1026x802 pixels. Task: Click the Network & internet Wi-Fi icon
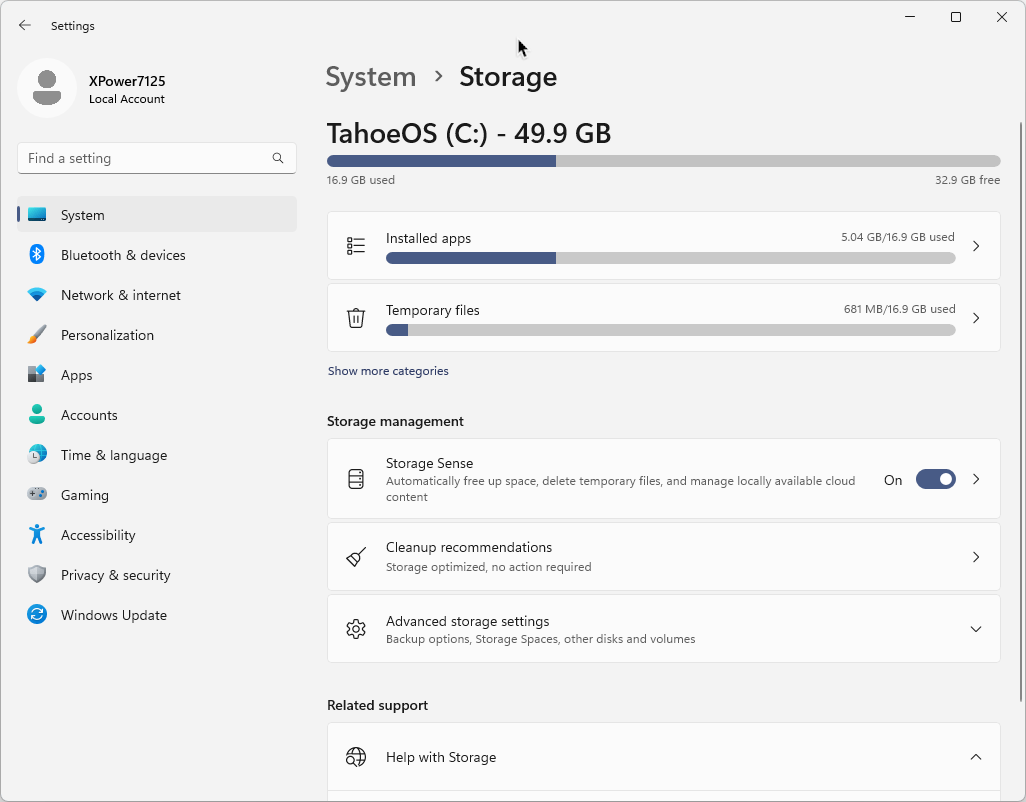(x=37, y=295)
